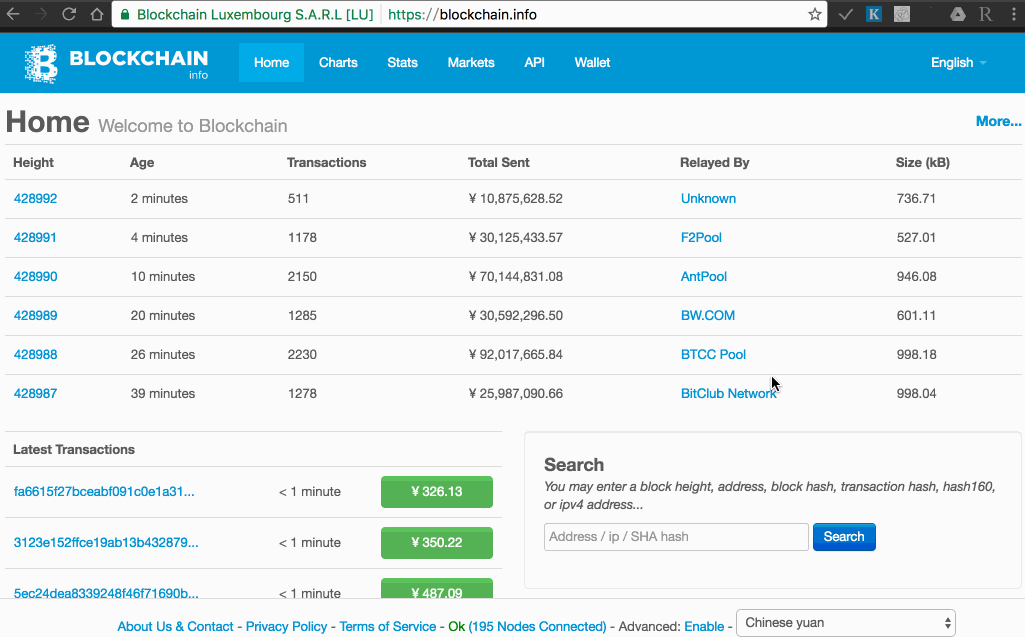
Task: Click the BW.COM relay link
Action: [x=707, y=315]
